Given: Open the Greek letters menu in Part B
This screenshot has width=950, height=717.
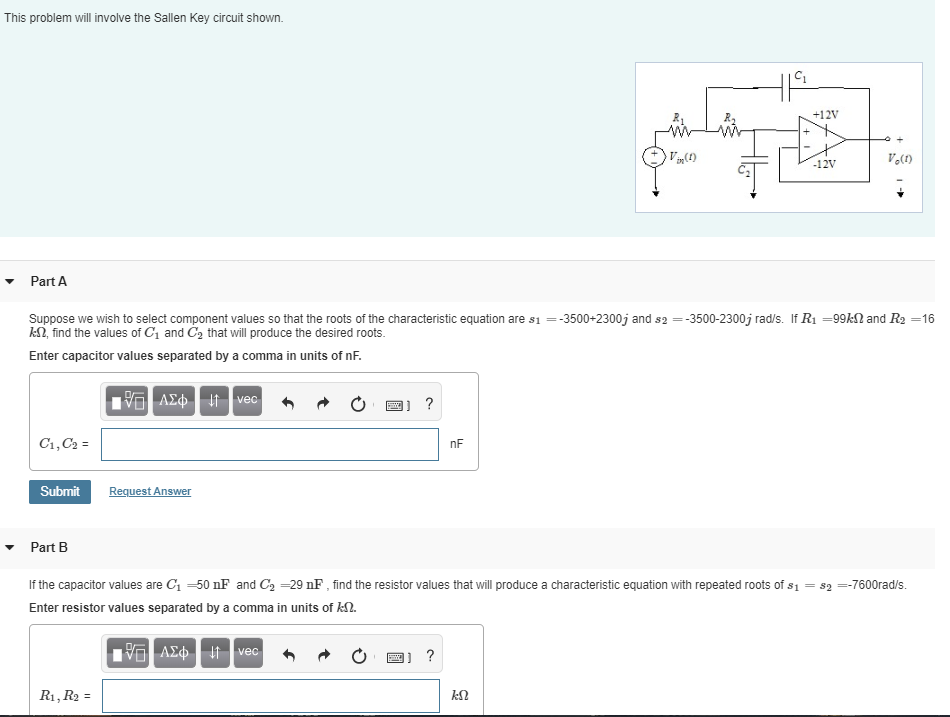Looking at the screenshot, I should tap(172, 654).
